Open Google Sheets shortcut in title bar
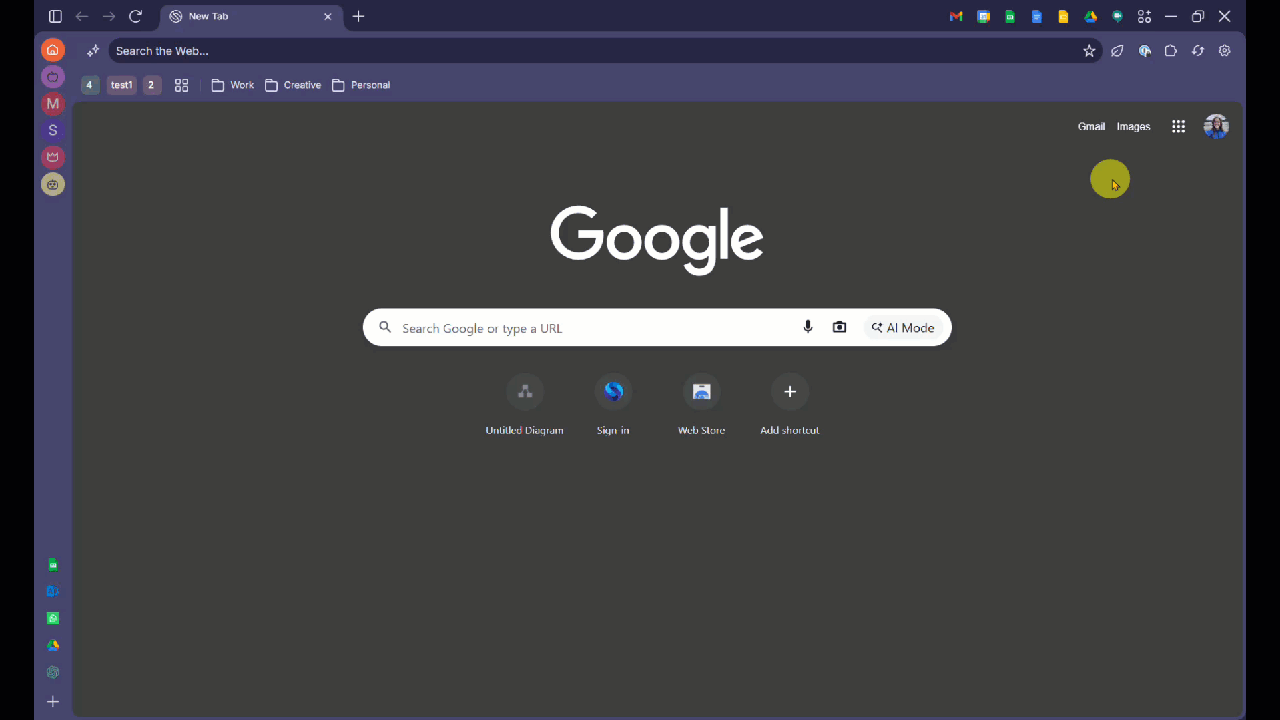 click(x=1010, y=16)
